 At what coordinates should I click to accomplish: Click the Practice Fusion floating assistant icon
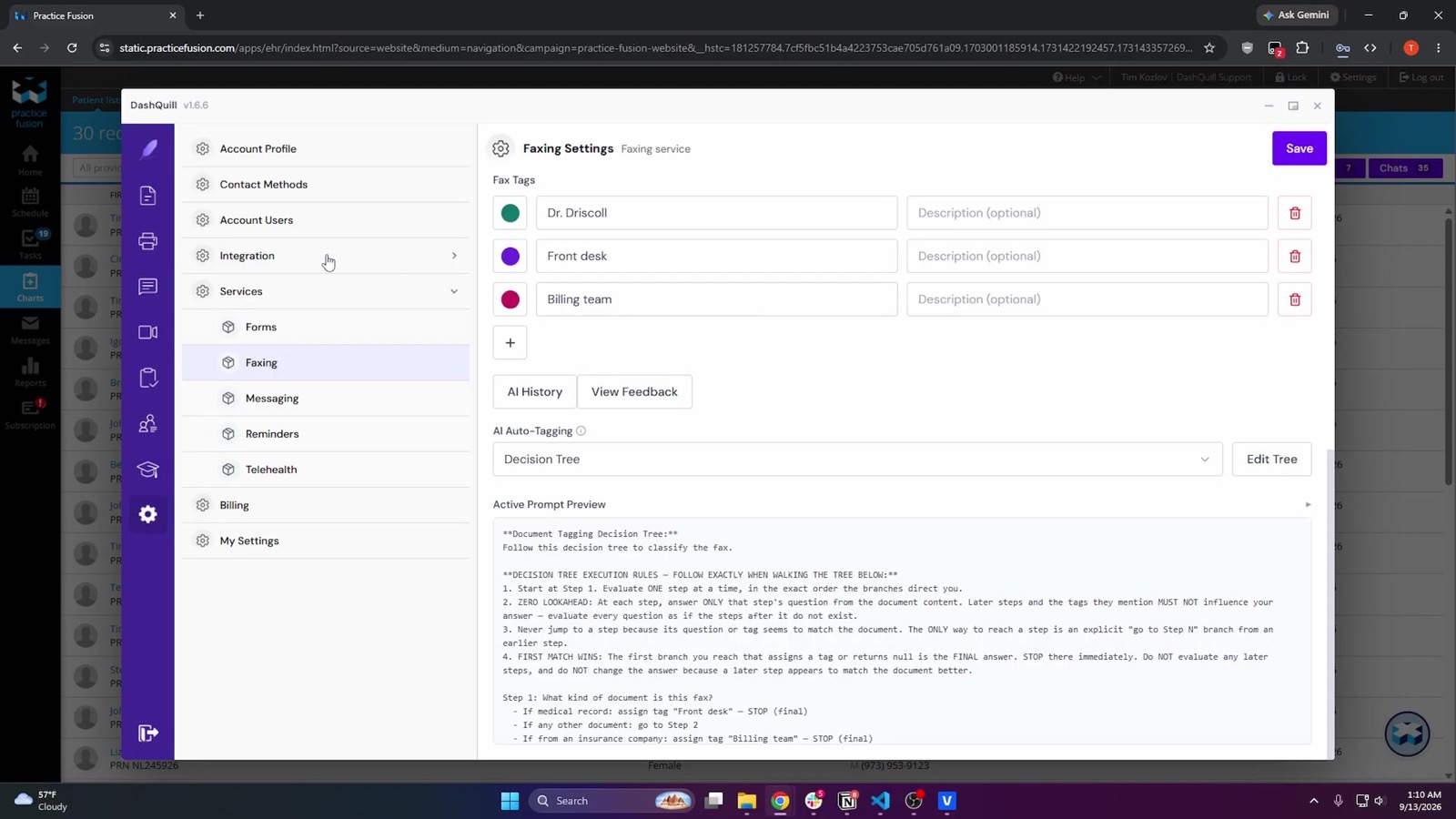coord(1407,733)
